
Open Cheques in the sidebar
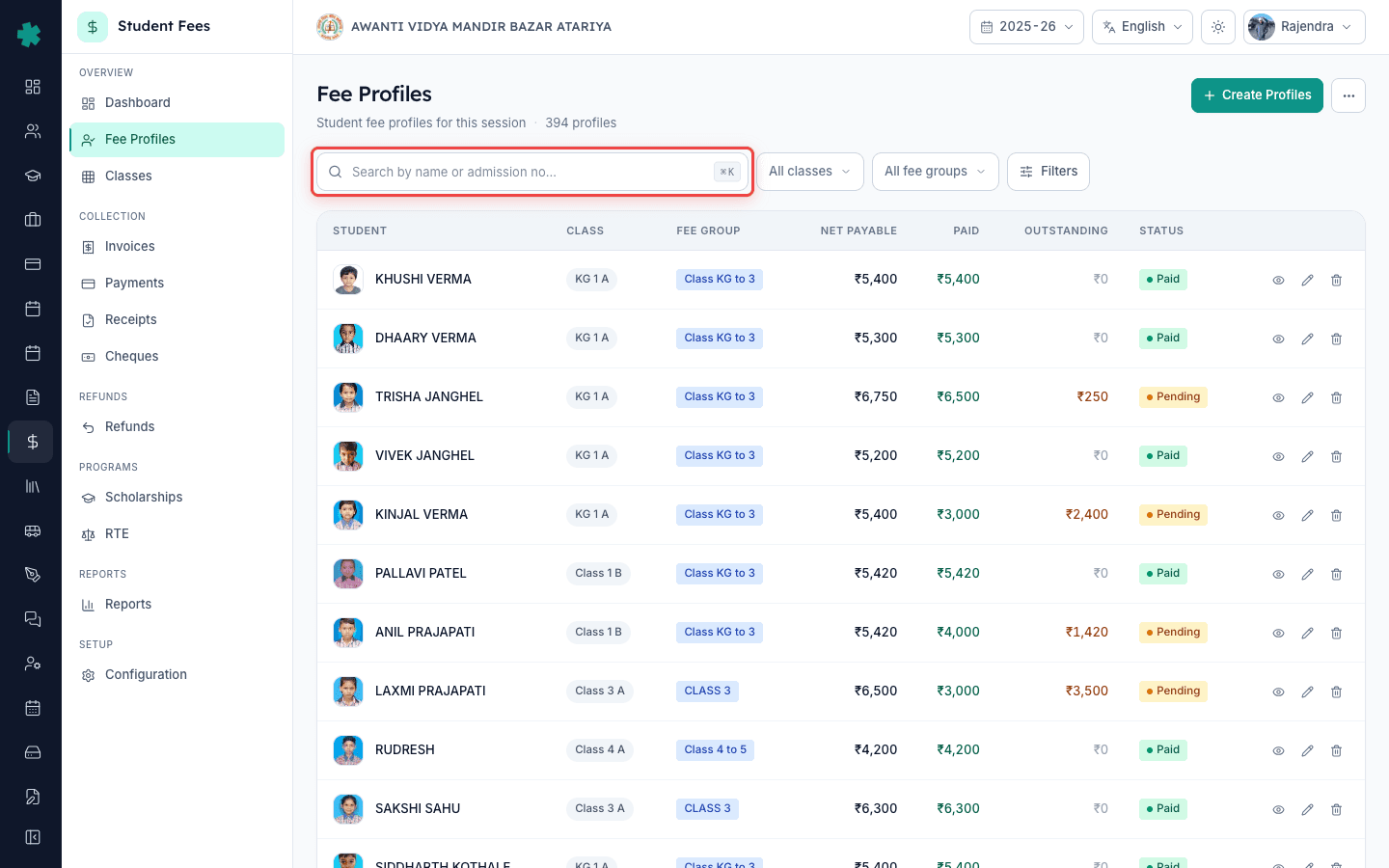pos(177,357)
